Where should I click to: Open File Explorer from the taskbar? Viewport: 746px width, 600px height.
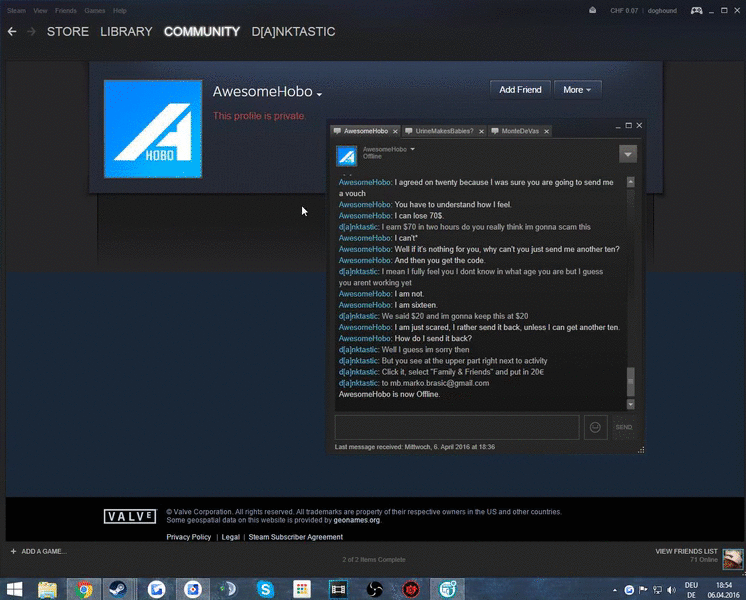point(48,590)
